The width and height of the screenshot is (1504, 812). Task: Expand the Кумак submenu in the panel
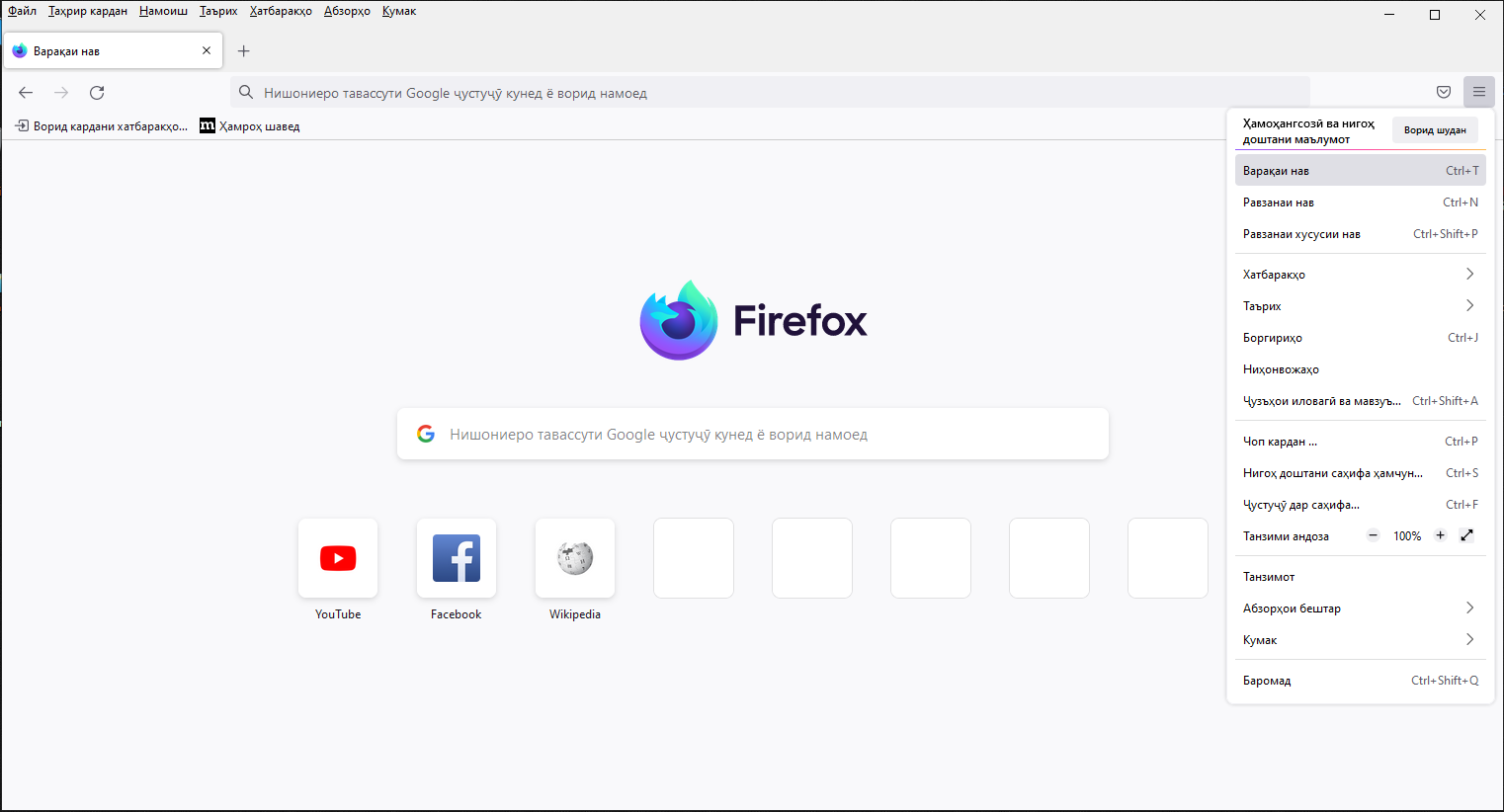[x=1360, y=640]
